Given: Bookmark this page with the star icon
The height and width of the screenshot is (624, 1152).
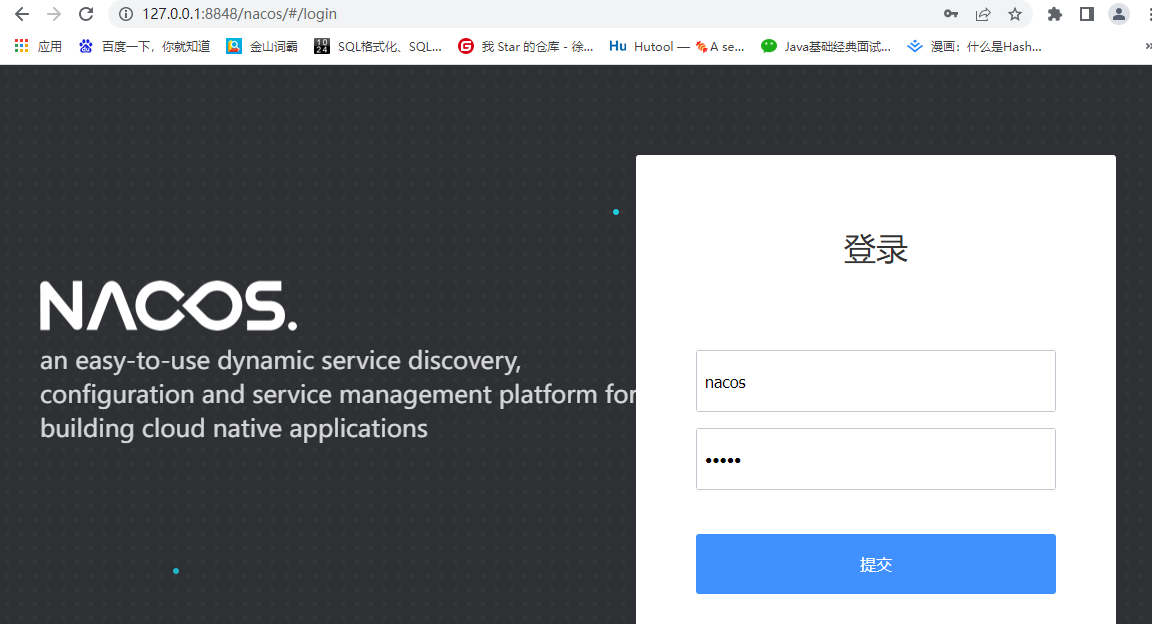Looking at the screenshot, I should click(1015, 14).
